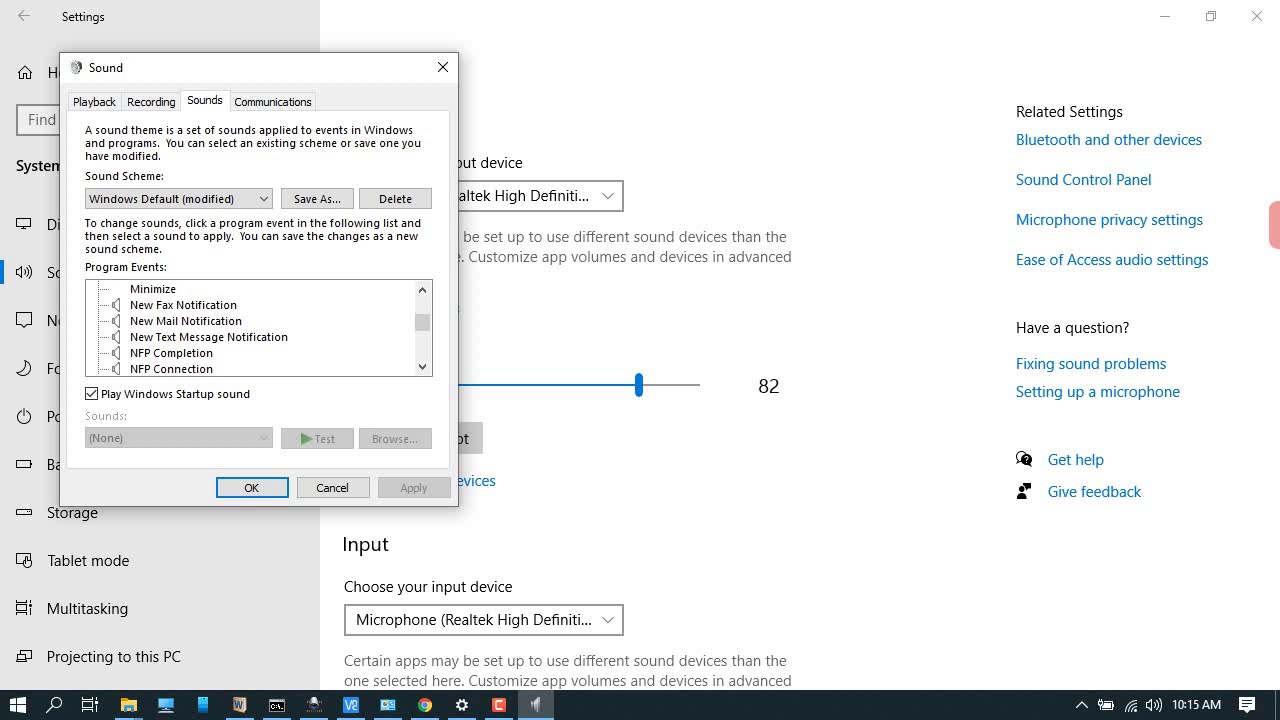This screenshot has height=720, width=1280.
Task: Open File Explorer from the taskbar
Action: pyautogui.click(x=128, y=705)
